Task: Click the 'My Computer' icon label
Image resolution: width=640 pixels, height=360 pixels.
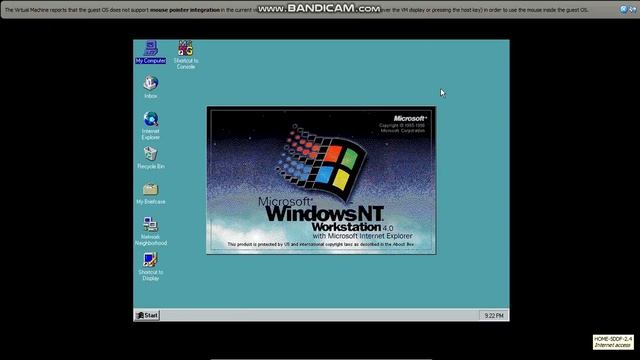Action: coord(151,61)
